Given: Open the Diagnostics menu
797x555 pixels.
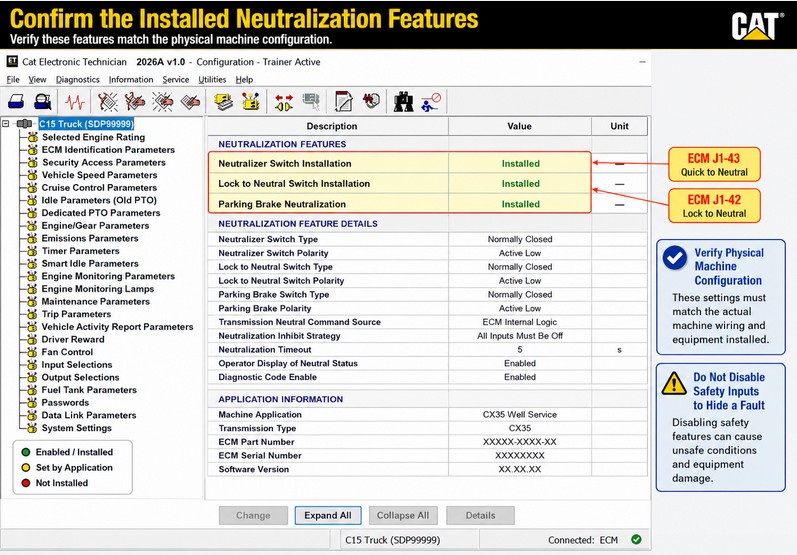Looking at the screenshot, I should pyautogui.click(x=78, y=79).
